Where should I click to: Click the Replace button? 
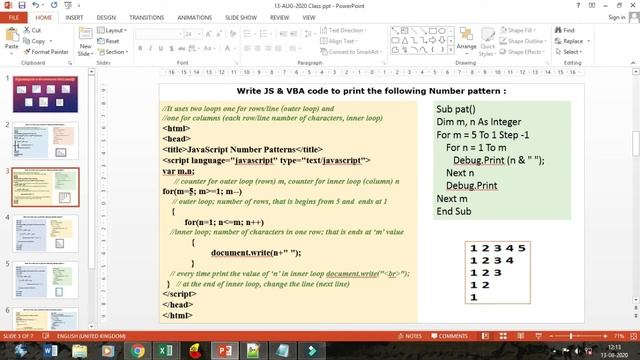coord(572,41)
